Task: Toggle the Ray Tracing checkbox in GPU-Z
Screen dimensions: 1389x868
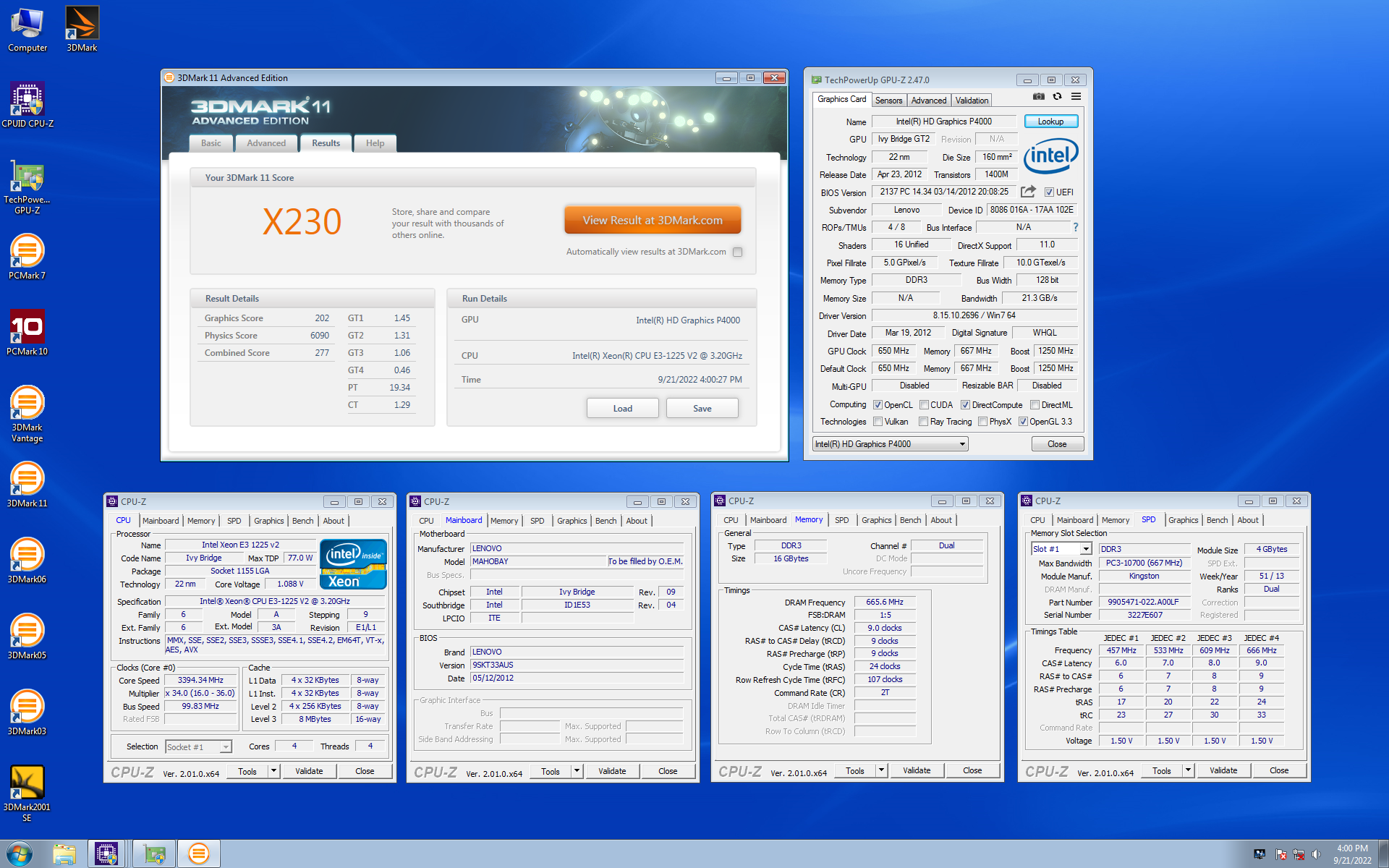Action: [923, 422]
